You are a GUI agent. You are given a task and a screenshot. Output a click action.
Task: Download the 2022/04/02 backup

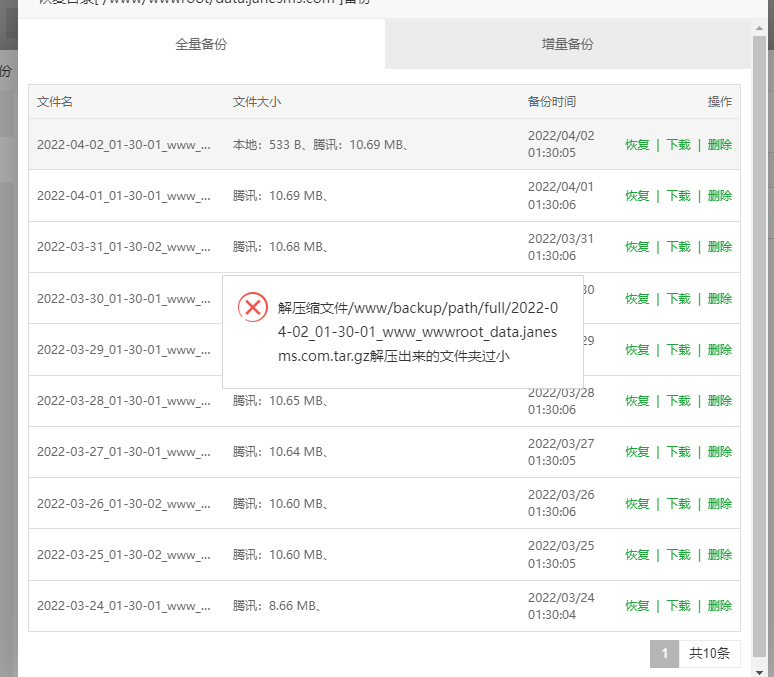tap(678, 145)
